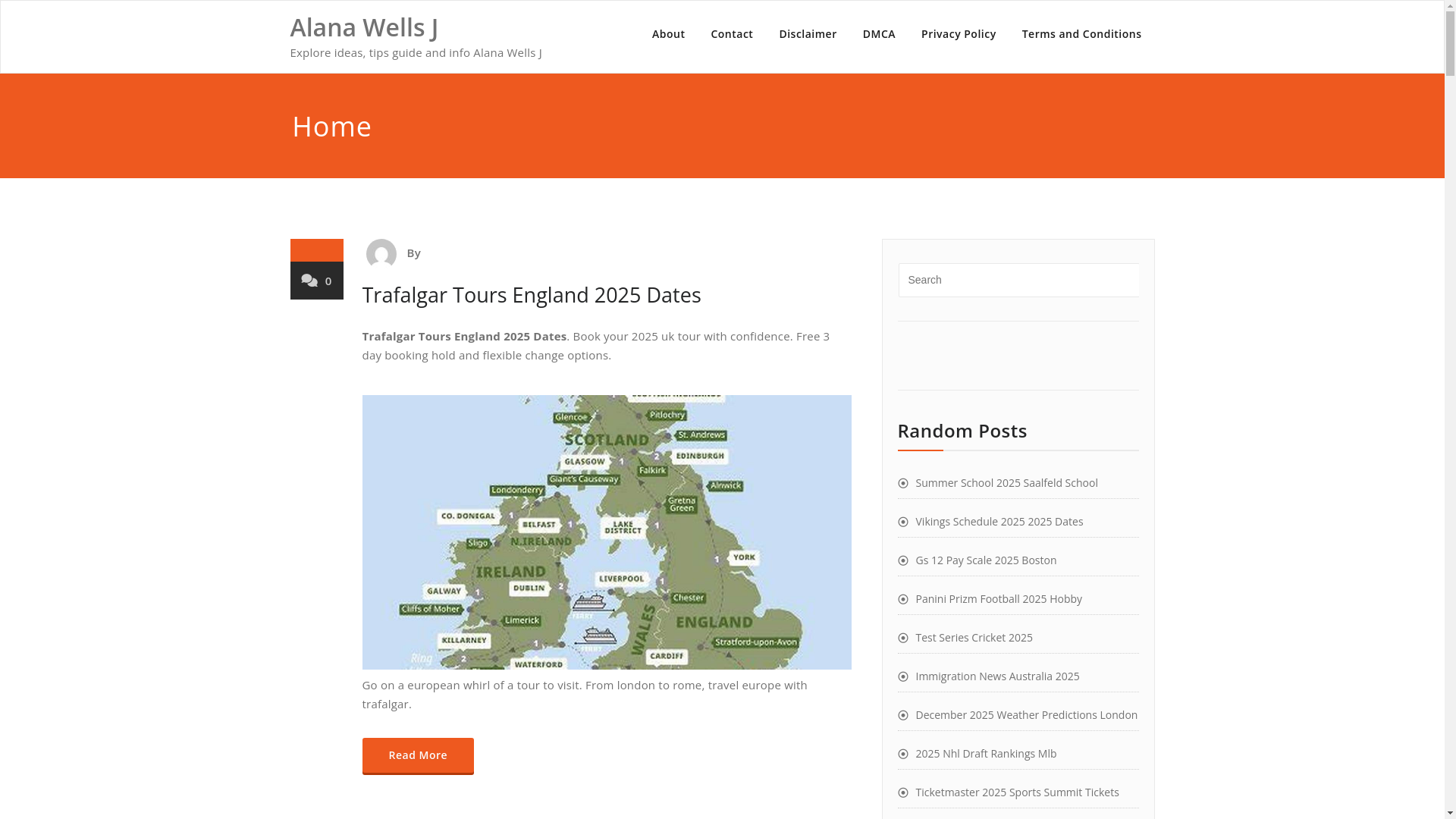
Task: Open Summer School 2025 Saalfeld School post
Action: 1006,483
